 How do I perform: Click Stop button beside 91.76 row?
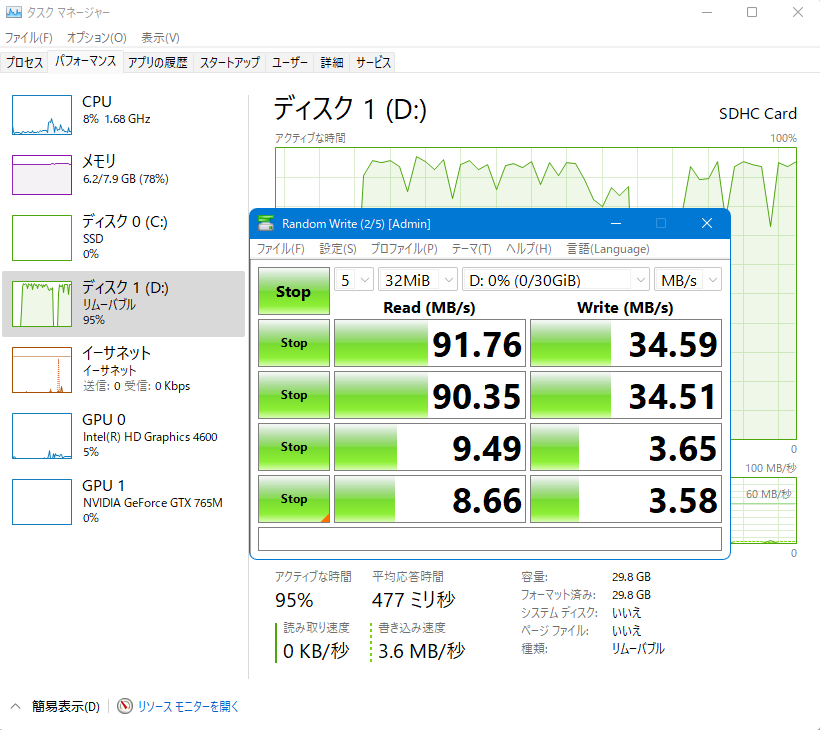294,343
